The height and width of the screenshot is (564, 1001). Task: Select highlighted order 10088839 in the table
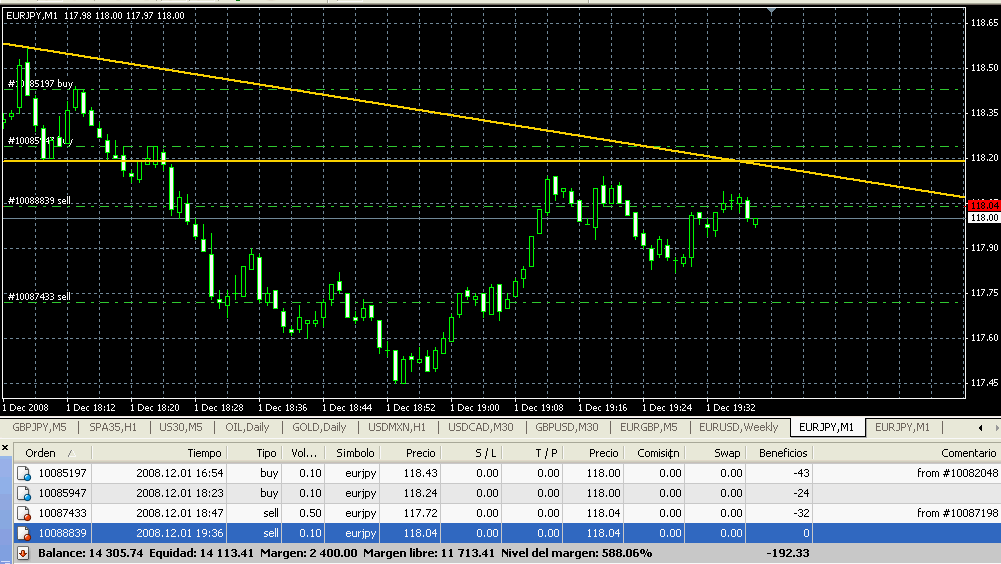click(x=62, y=533)
